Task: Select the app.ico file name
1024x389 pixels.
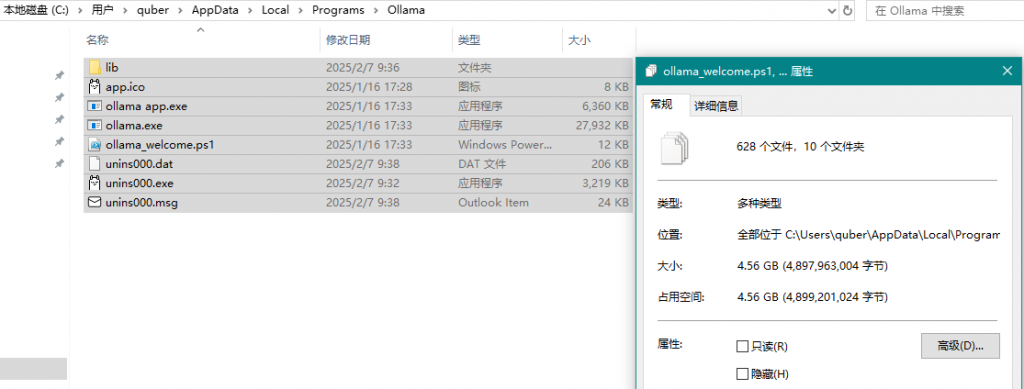Action: [125, 86]
